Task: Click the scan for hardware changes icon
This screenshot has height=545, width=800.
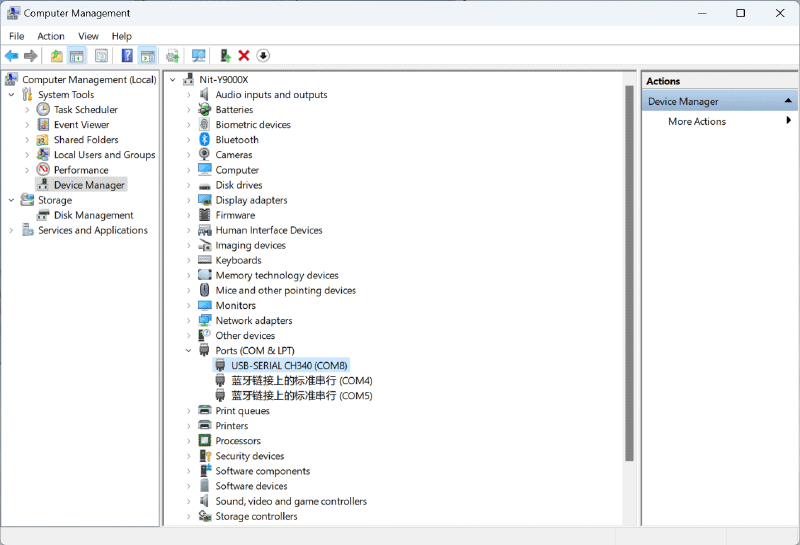Action: pos(198,56)
